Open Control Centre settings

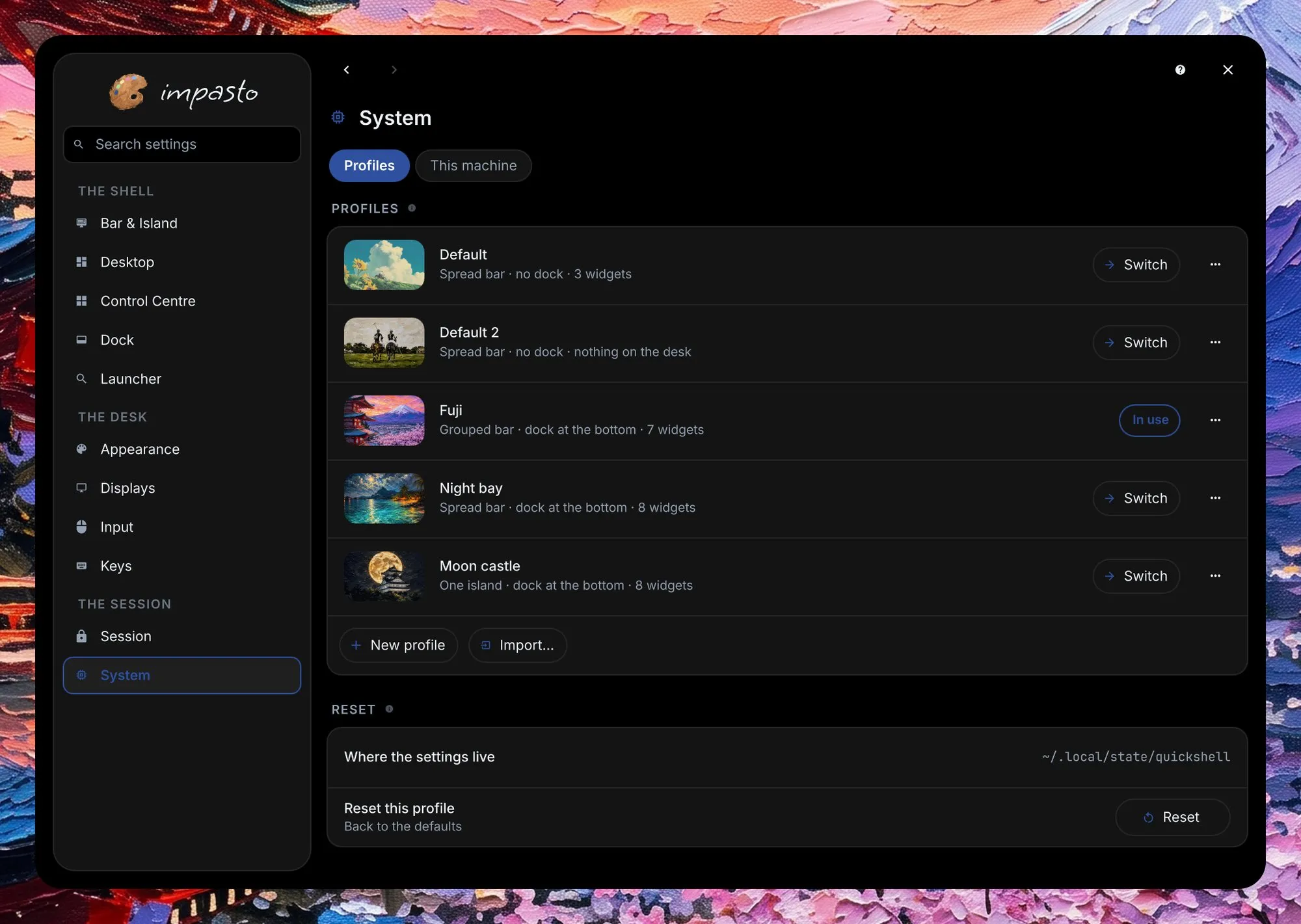[x=181, y=301]
